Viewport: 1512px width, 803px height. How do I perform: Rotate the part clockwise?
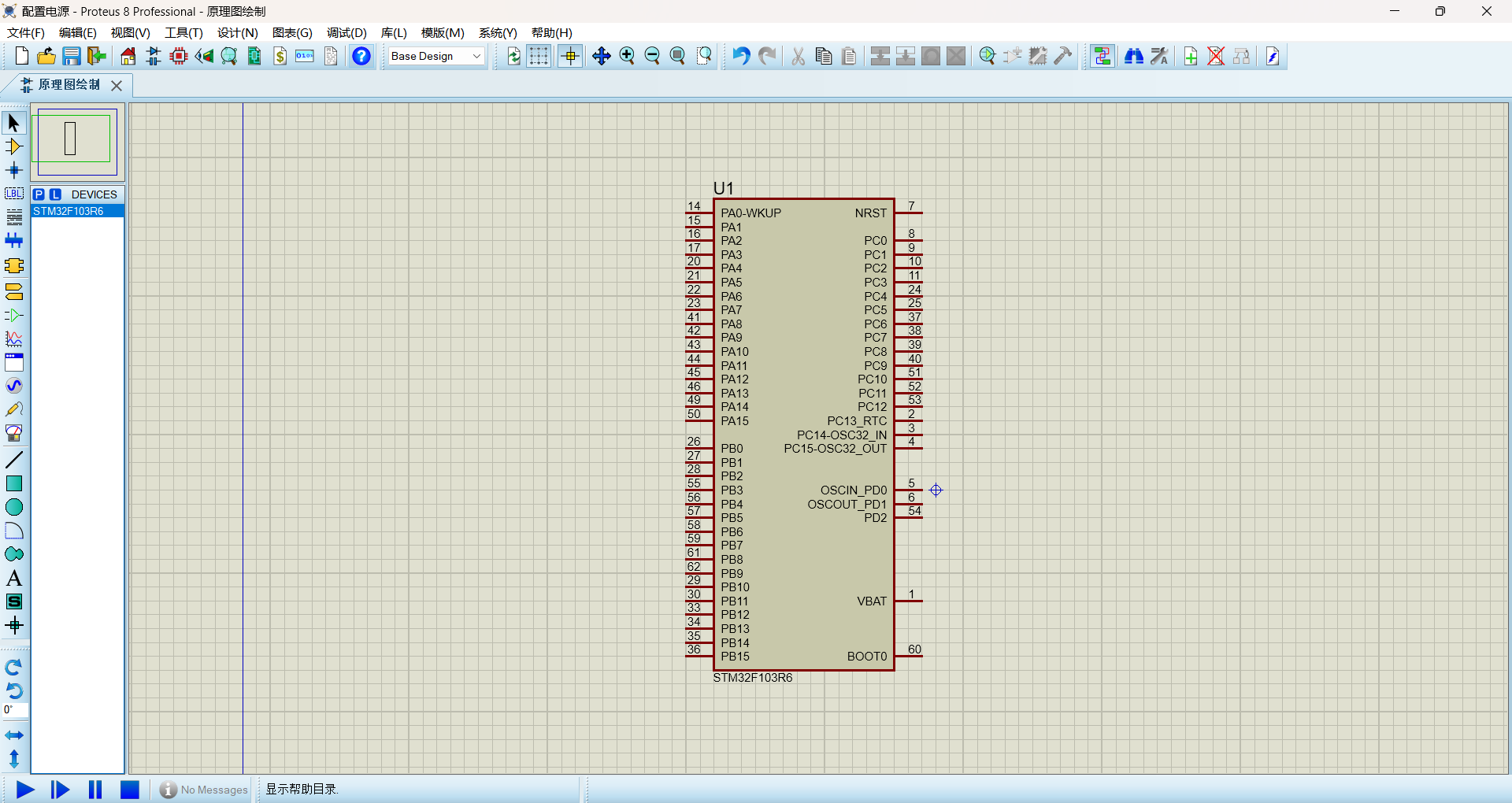click(14, 668)
